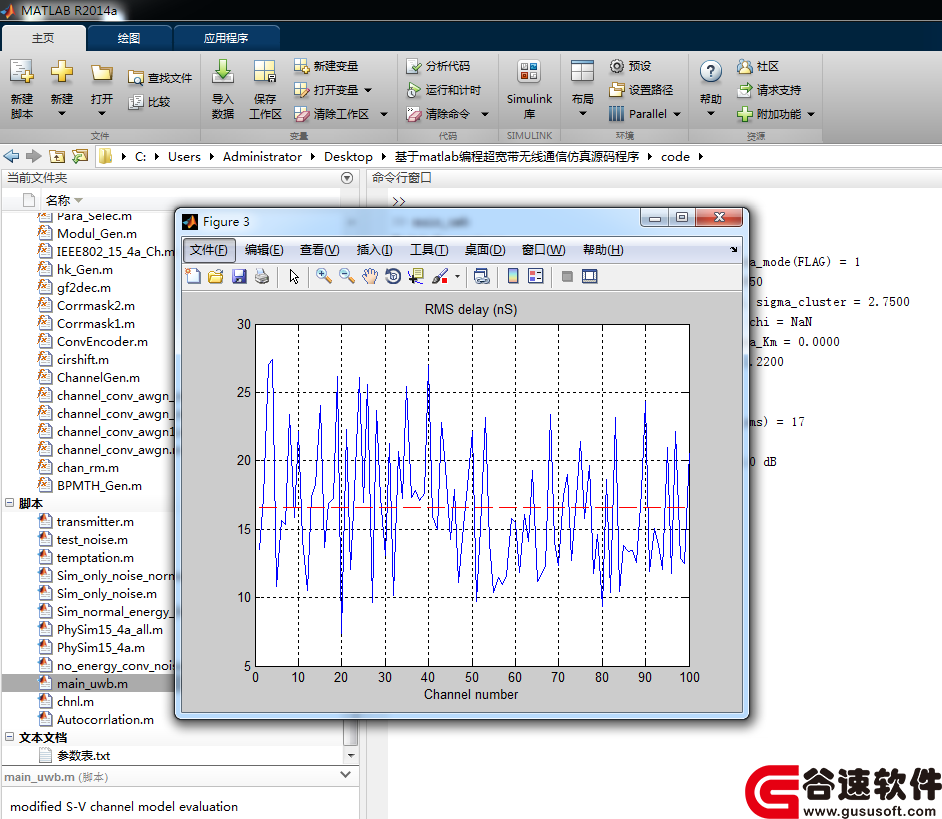
Task: Open Preferences (预设) in the toolstrip
Action: (630, 66)
